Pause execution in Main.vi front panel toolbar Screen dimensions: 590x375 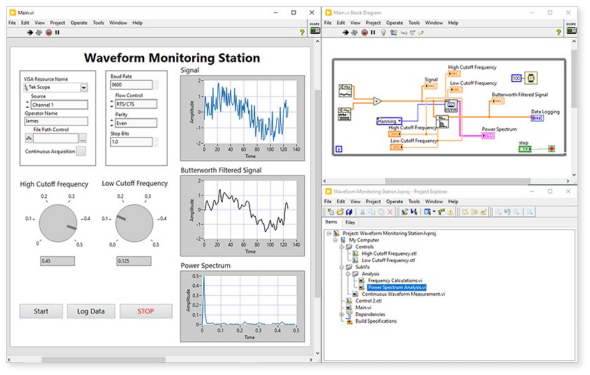(x=57, y=32)
